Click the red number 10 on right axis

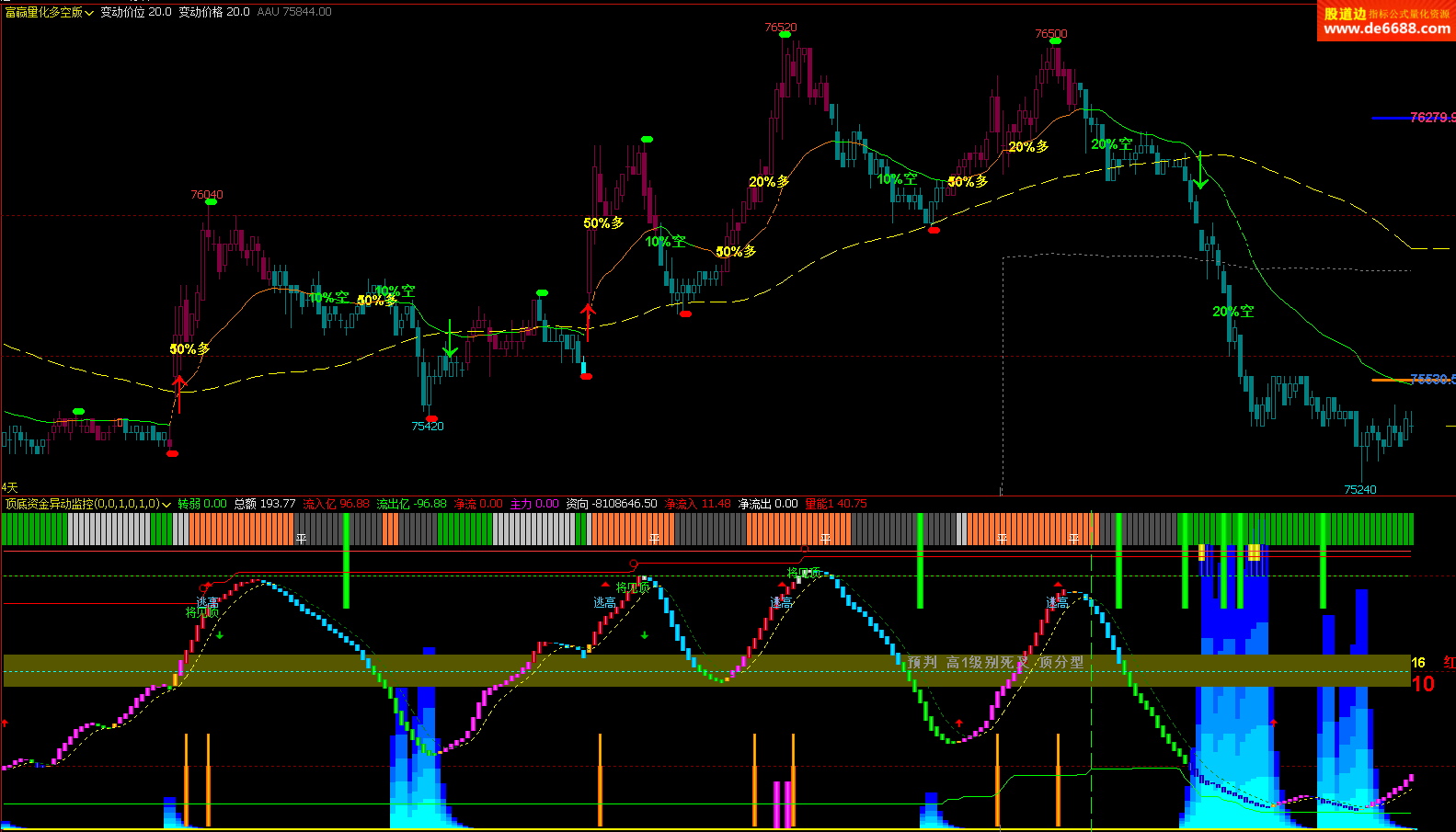(x=1422, y=684)
